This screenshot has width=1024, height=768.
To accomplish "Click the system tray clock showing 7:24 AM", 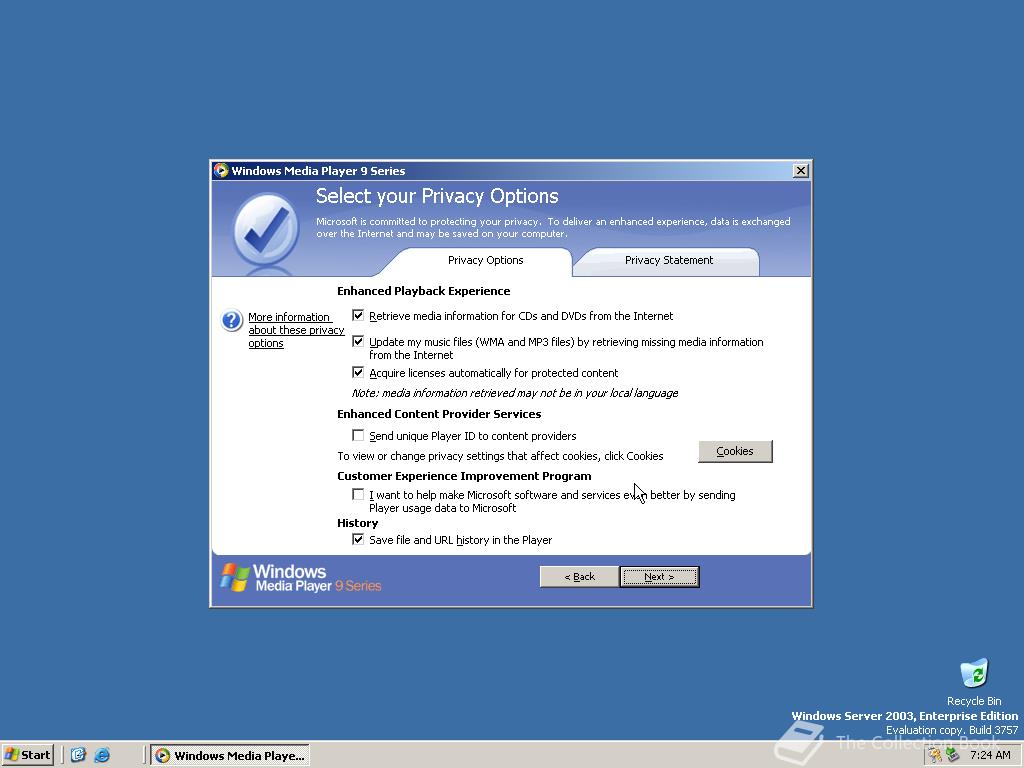I will [x=990, y=756].
